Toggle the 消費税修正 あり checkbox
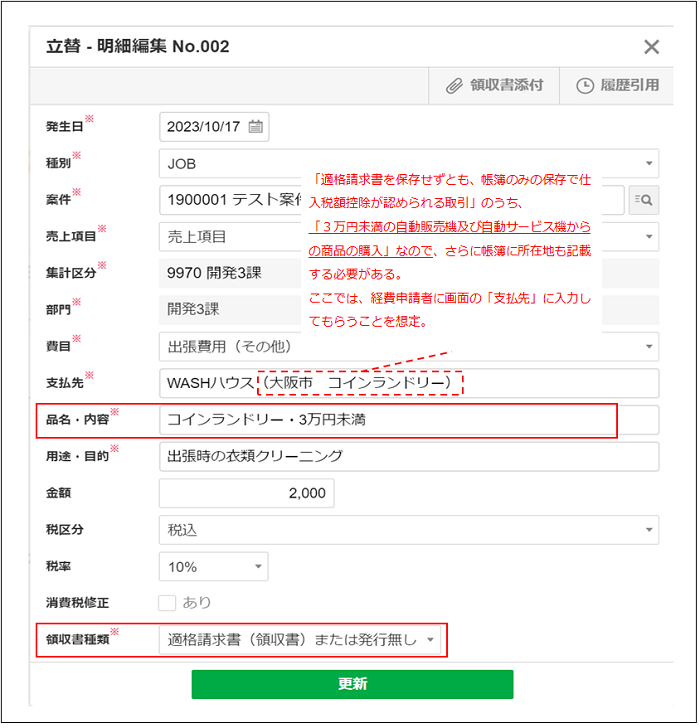The image size is (700, 728). click(167, 603)
